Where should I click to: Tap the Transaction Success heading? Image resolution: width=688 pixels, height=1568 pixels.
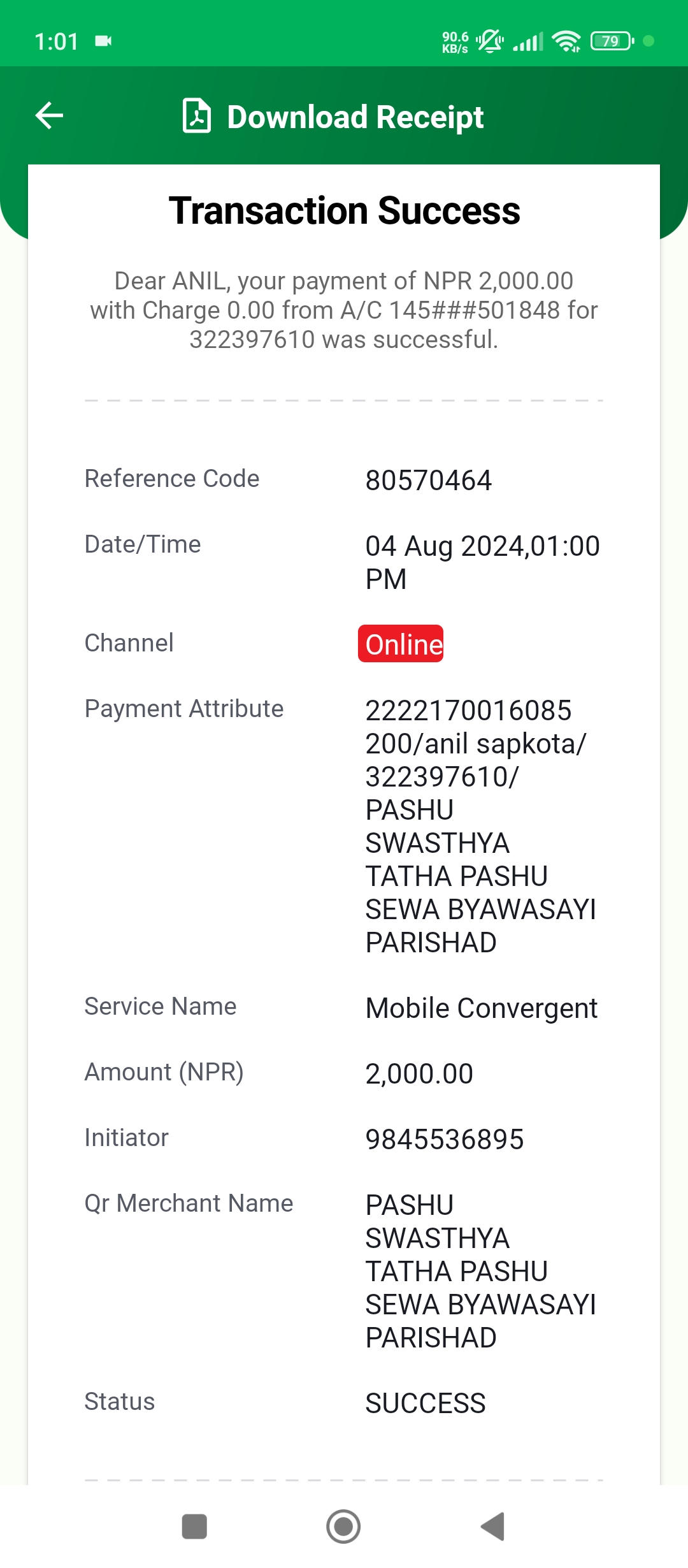tap(344, 211)
